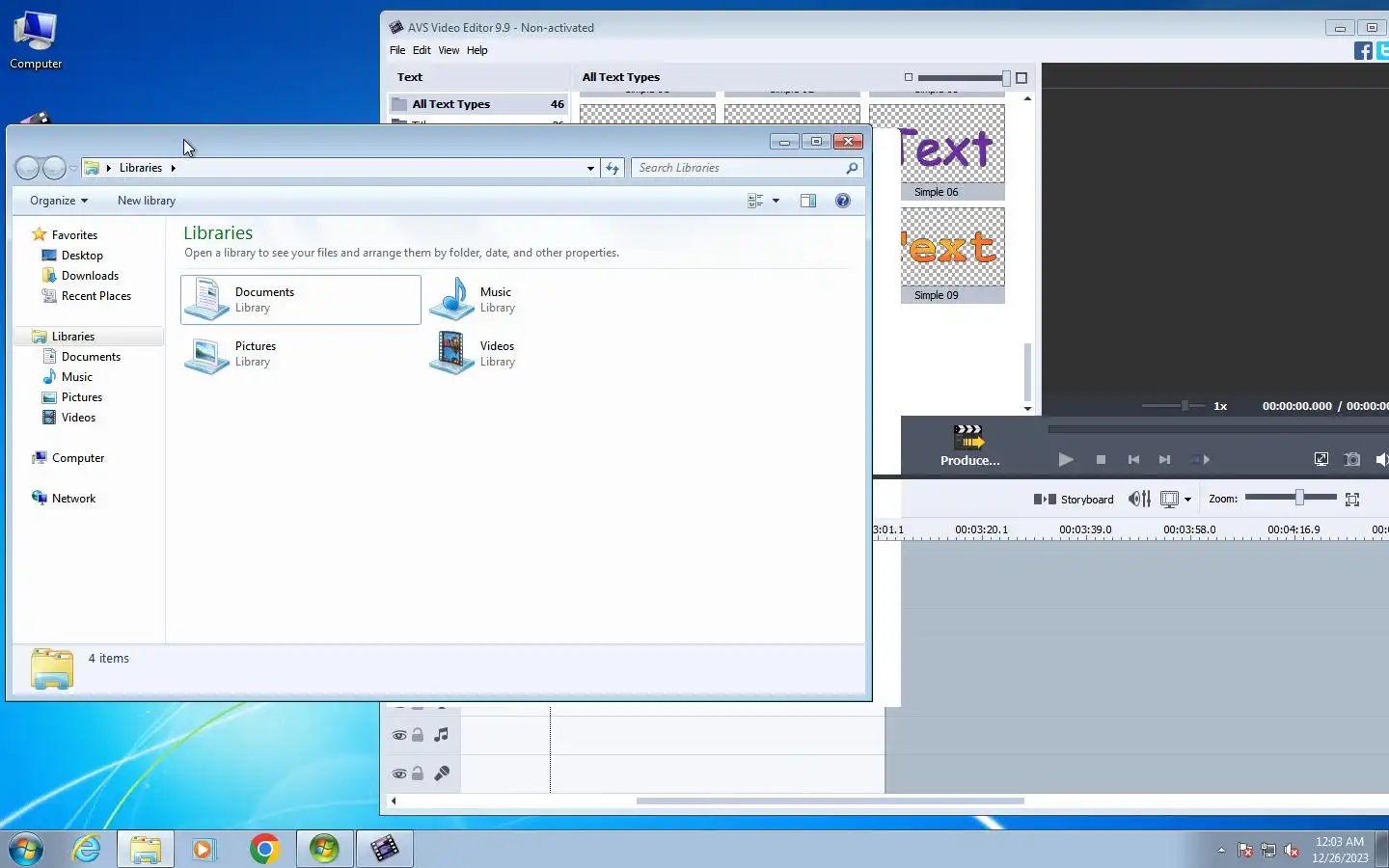Click the refresh button beside address bar
Viewport: 1389px width, 868px height.
[613, 168]
